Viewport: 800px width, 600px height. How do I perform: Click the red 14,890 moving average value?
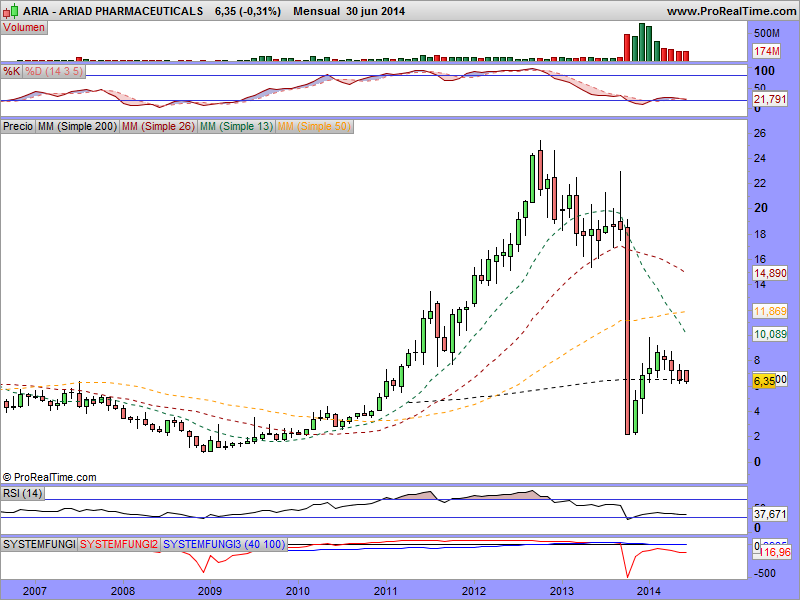(770, 273)
